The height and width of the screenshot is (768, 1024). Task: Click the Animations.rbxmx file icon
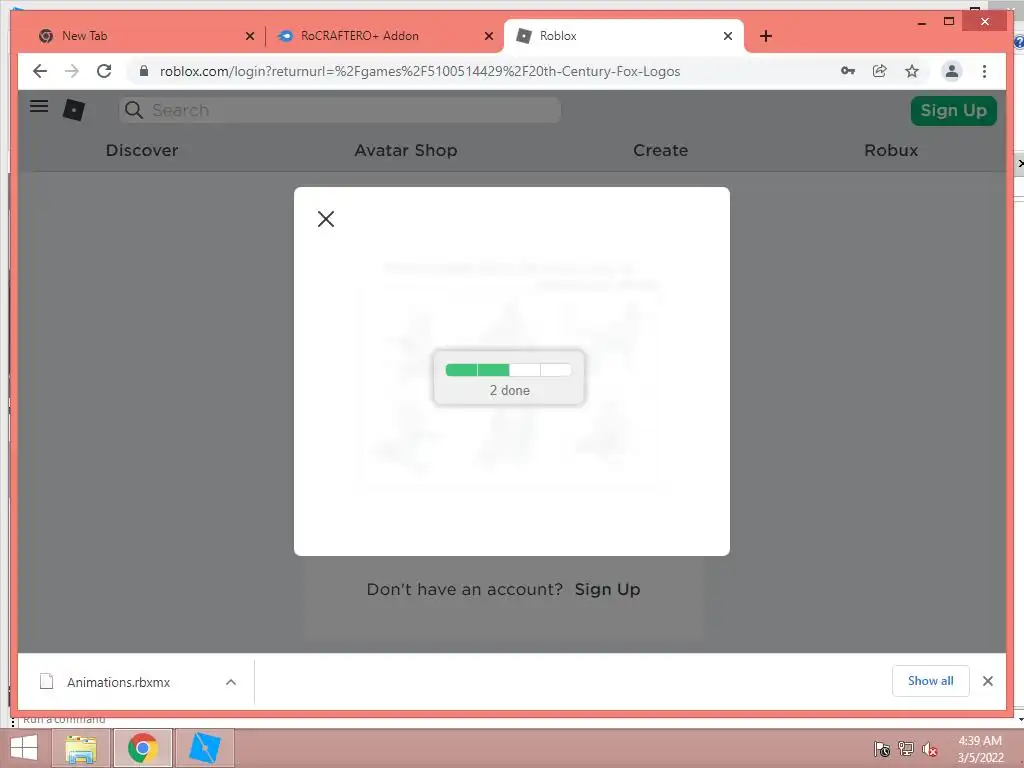[x=46, y=682]
